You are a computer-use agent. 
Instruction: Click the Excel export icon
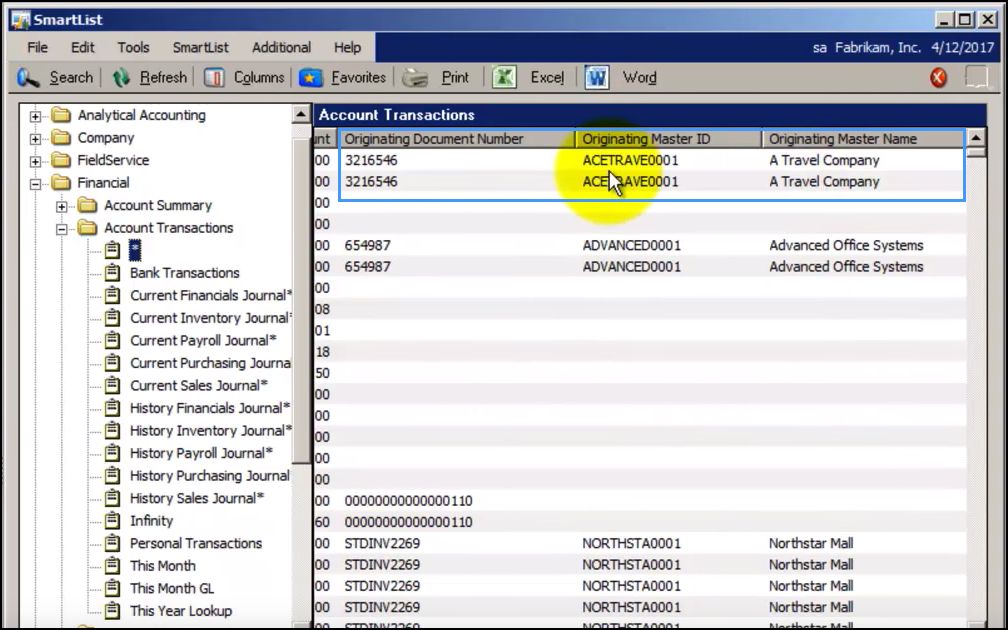point(504,78)
